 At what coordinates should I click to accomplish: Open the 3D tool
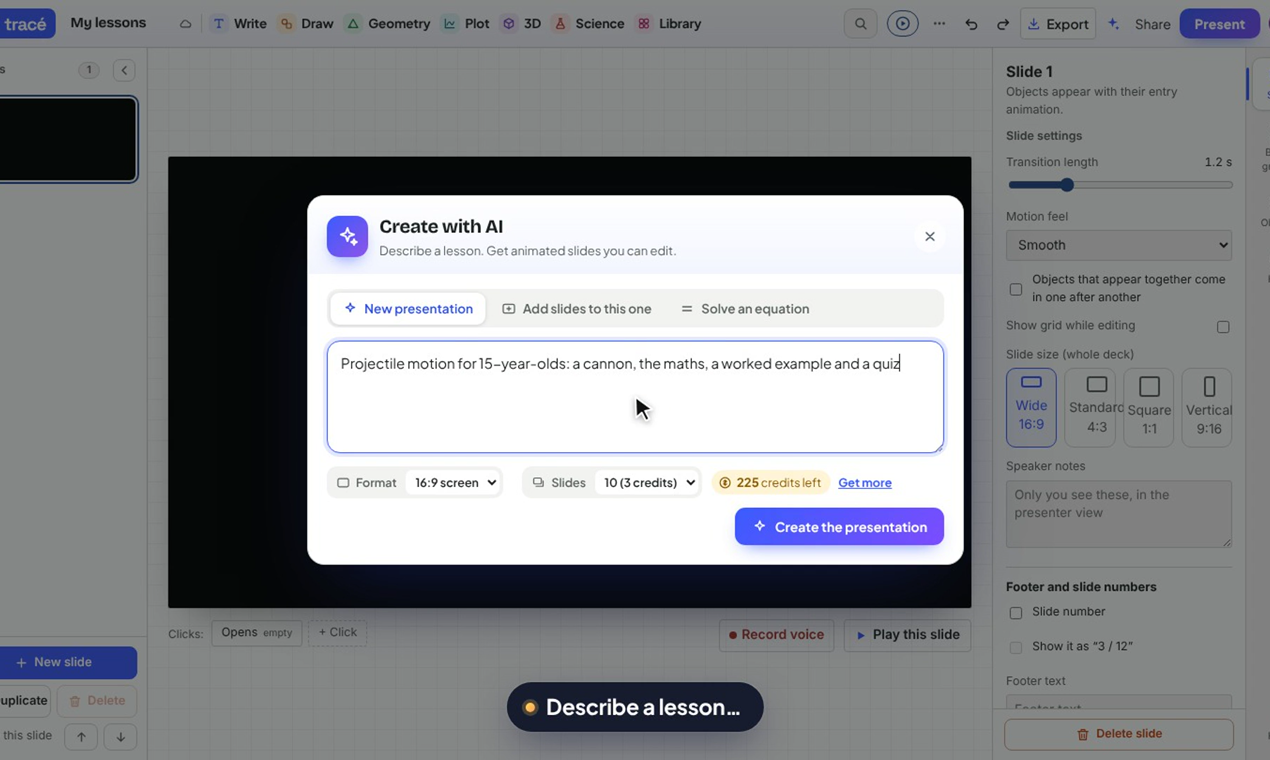pos(522,24)
